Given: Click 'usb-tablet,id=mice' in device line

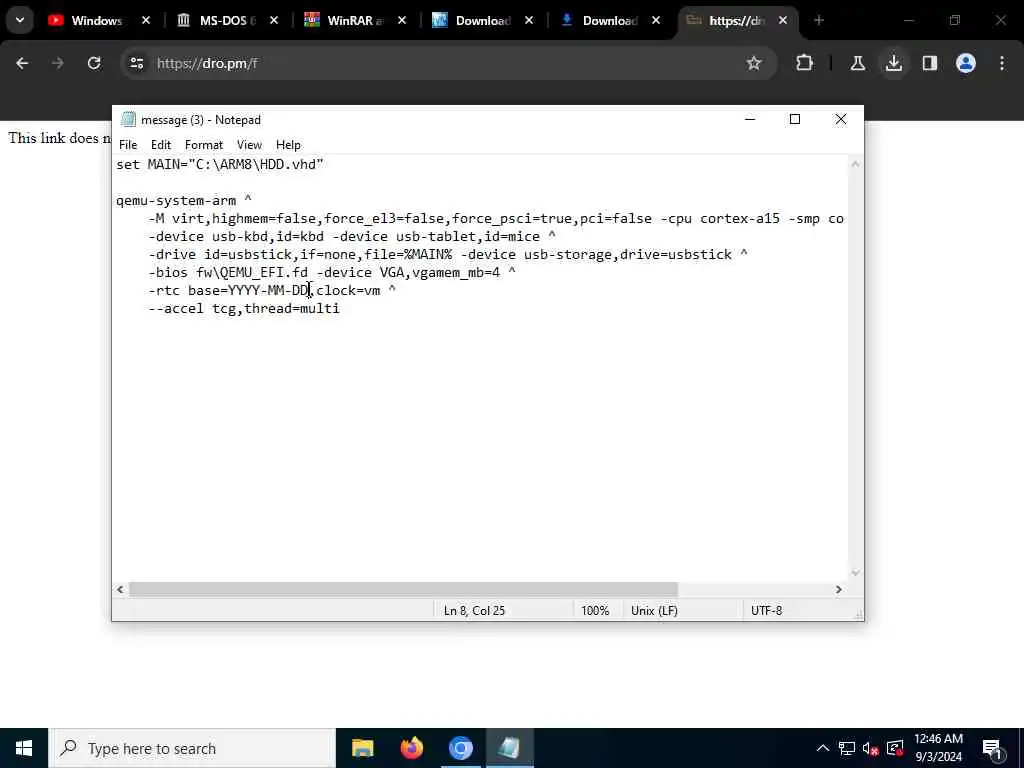Looking at the screenshot, I should (x=468, y=236).
